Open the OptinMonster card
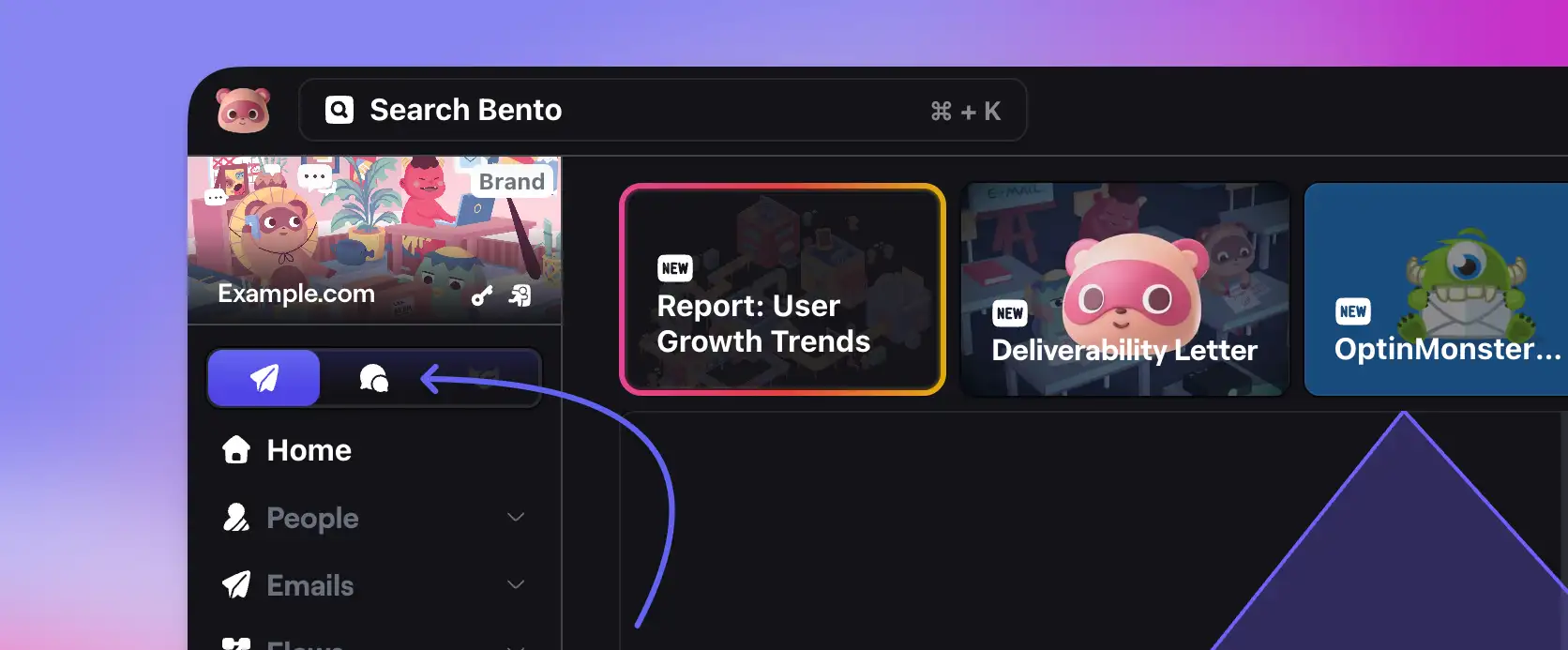This screenshot has width=1568, height=650. pos(1436,289)
